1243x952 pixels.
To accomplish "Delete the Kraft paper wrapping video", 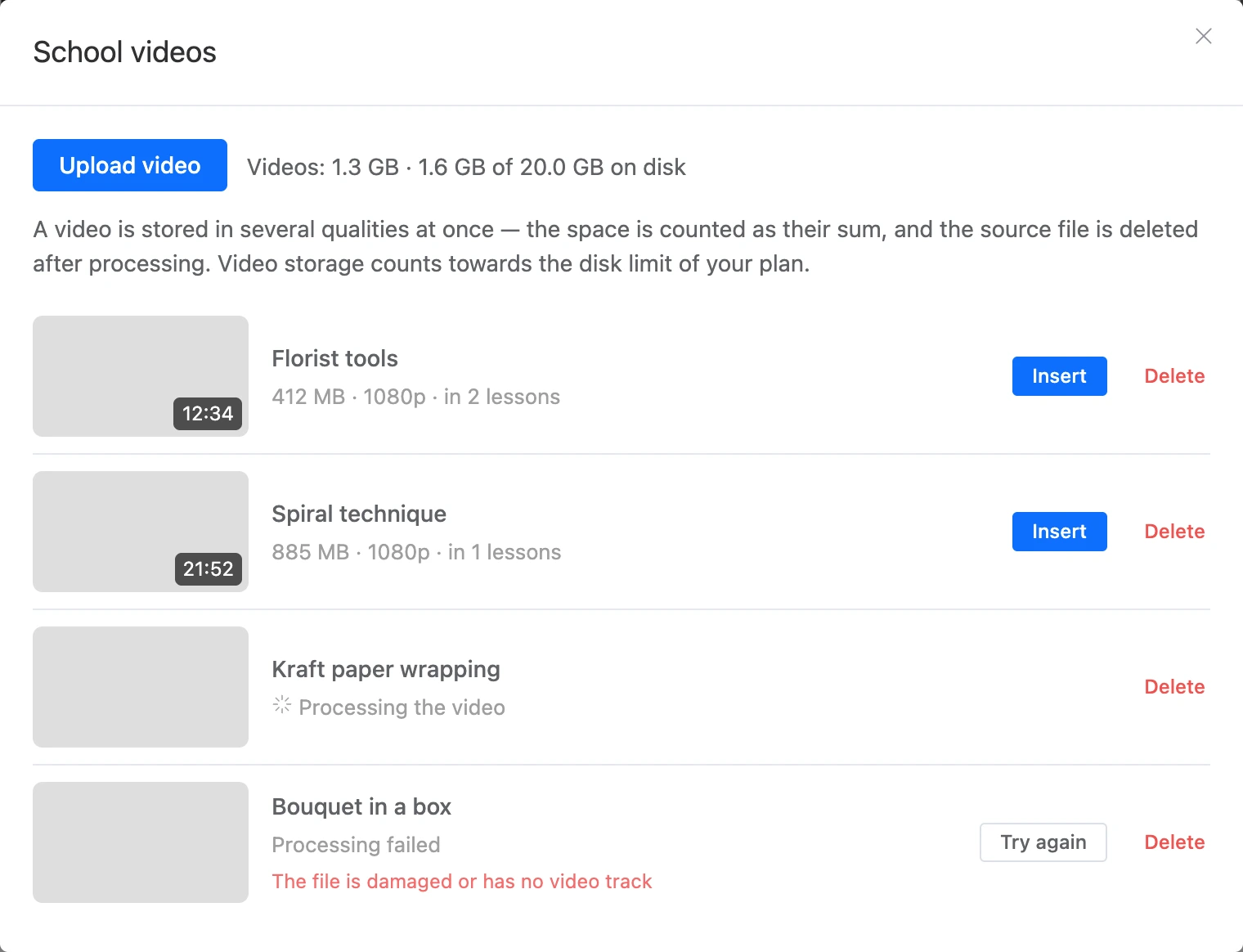I will 1174,687.
